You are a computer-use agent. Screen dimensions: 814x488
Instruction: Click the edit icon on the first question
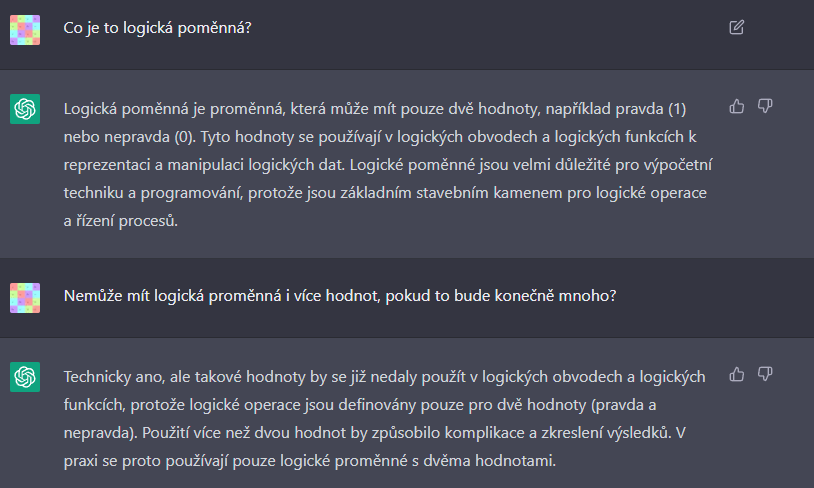[x=737, y=27]
